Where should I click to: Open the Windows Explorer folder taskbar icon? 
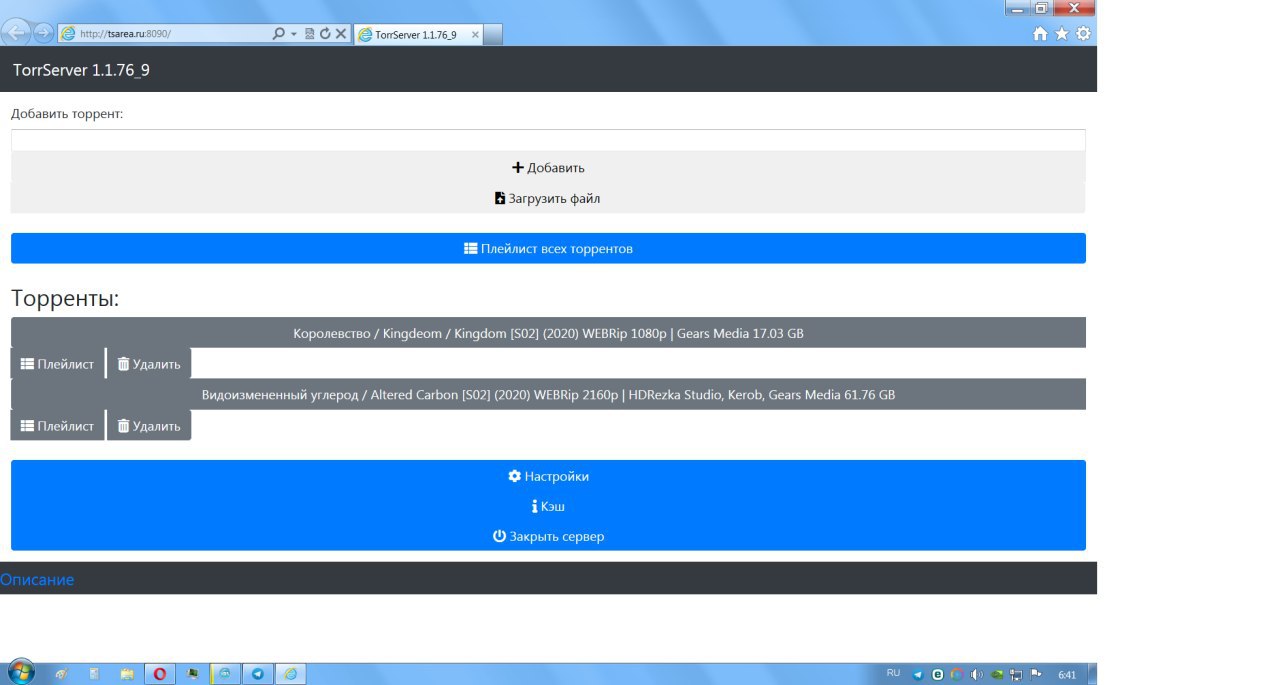[126, 674]
